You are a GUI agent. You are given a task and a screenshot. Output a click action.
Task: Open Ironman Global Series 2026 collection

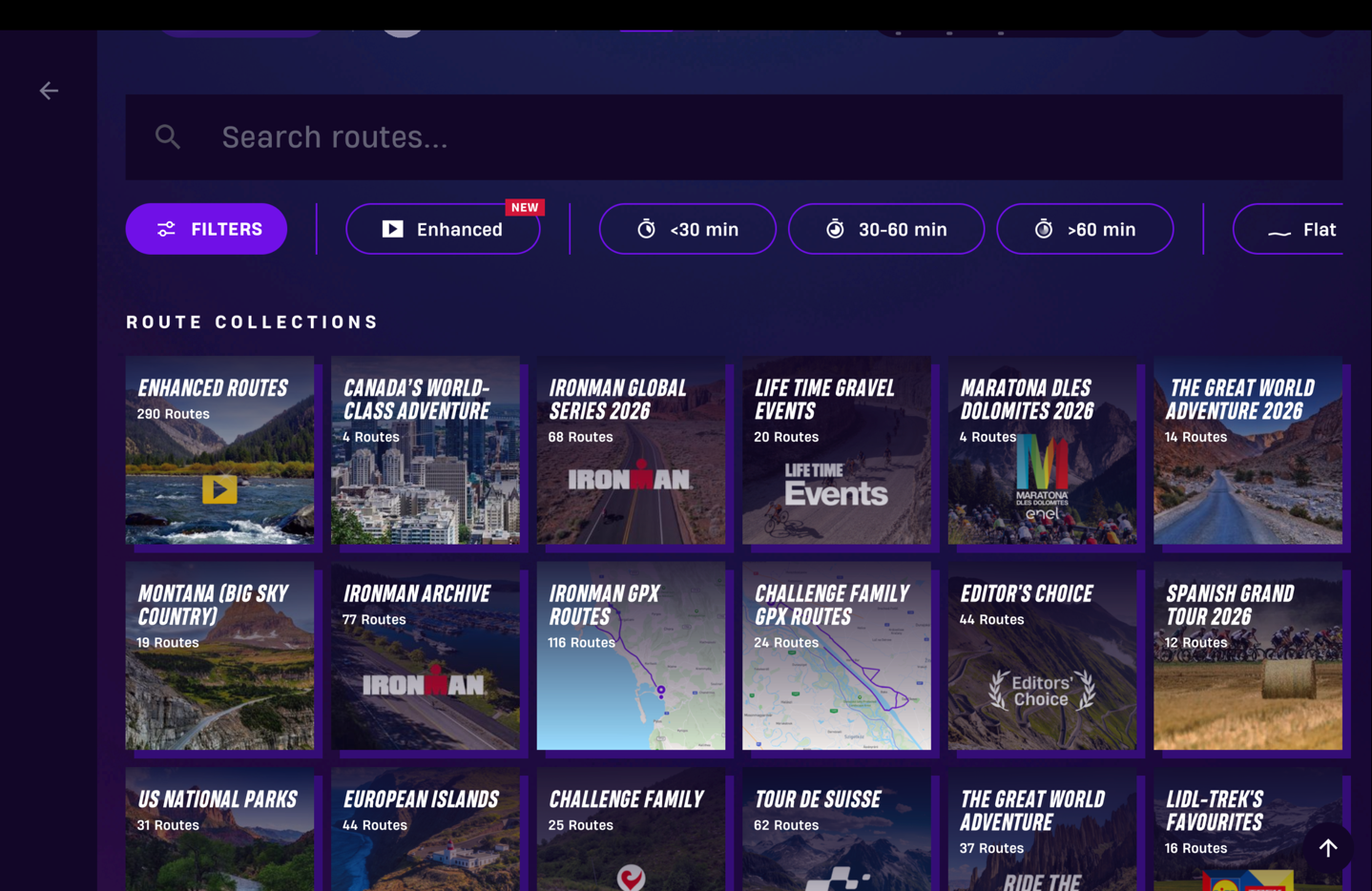631,450
